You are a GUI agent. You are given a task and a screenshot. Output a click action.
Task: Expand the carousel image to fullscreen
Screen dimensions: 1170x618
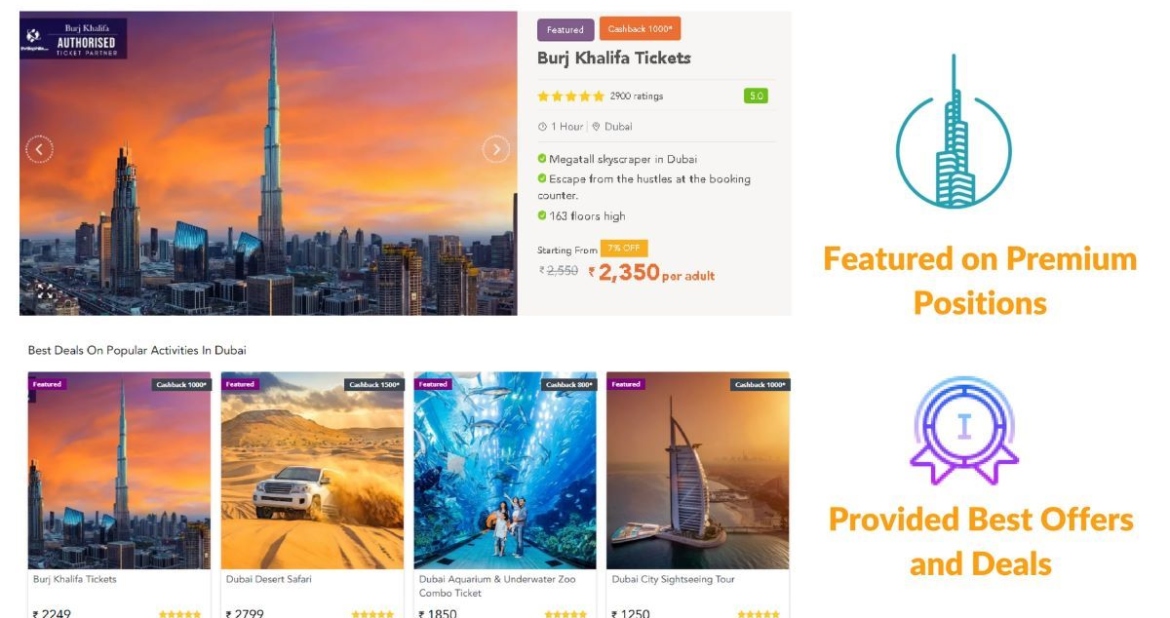point(45,291)
